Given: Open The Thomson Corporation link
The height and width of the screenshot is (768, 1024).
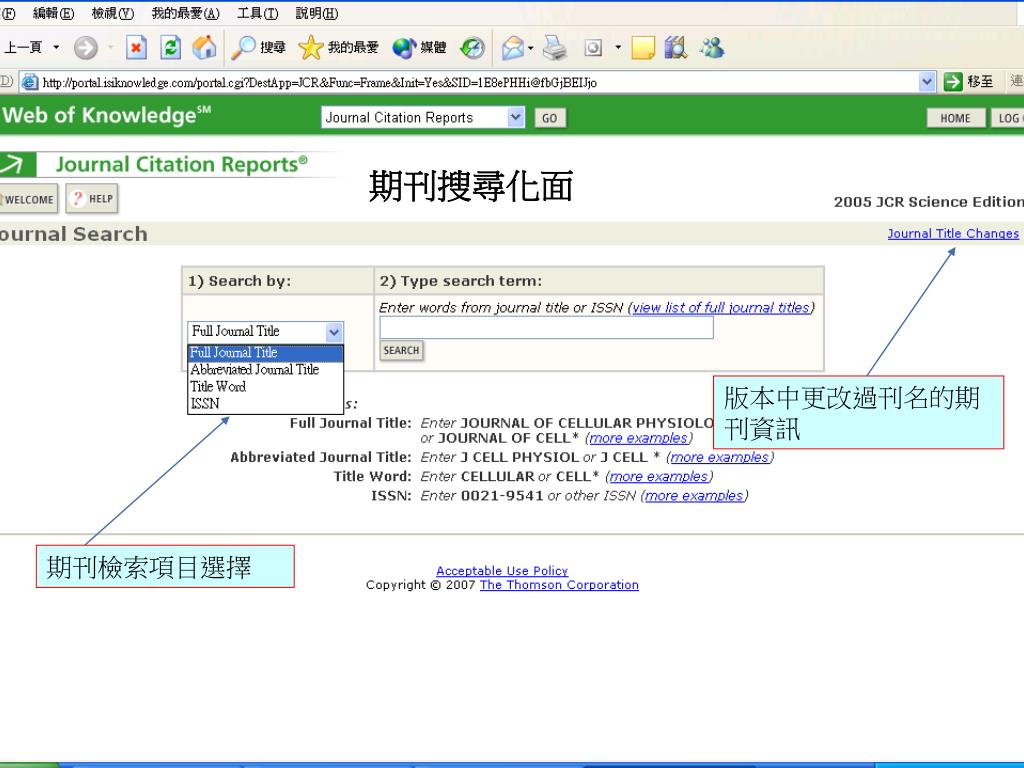Looking at the screenshot, I should 559,585.
